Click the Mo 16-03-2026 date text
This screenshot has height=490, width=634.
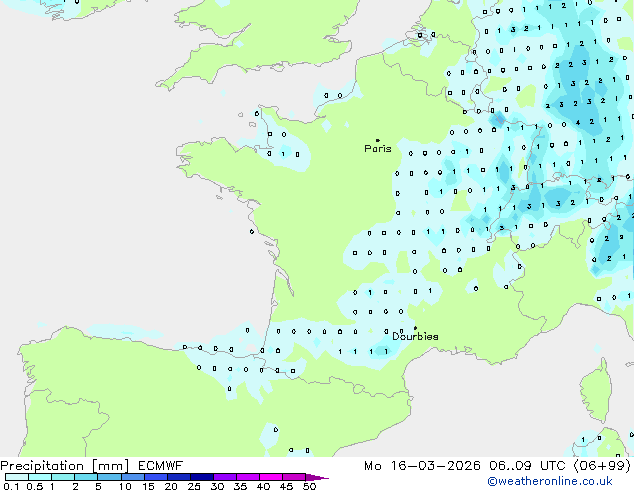(x=422, y=466)
